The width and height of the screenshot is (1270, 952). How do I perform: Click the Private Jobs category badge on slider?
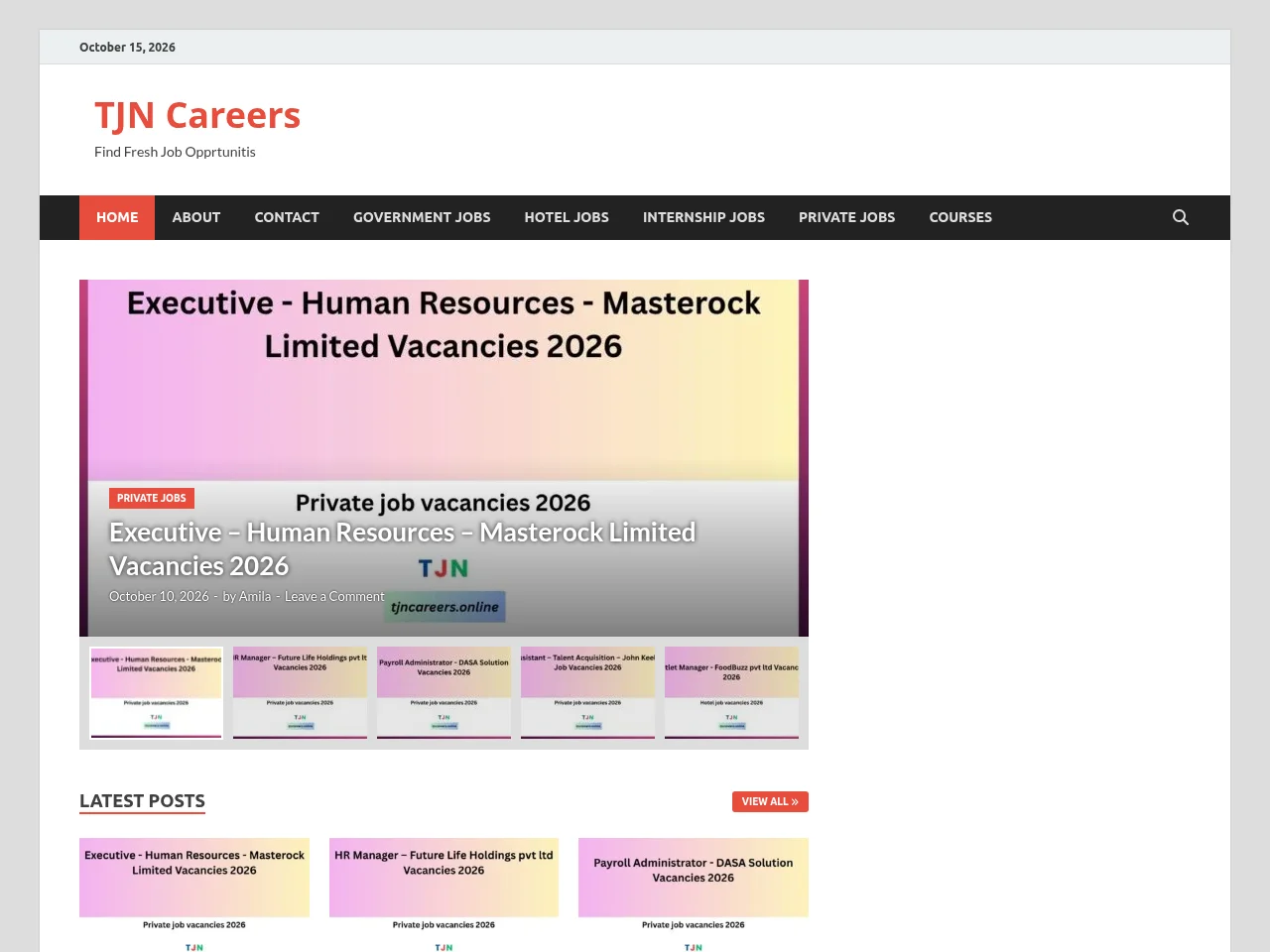click(x=152, y=498)
